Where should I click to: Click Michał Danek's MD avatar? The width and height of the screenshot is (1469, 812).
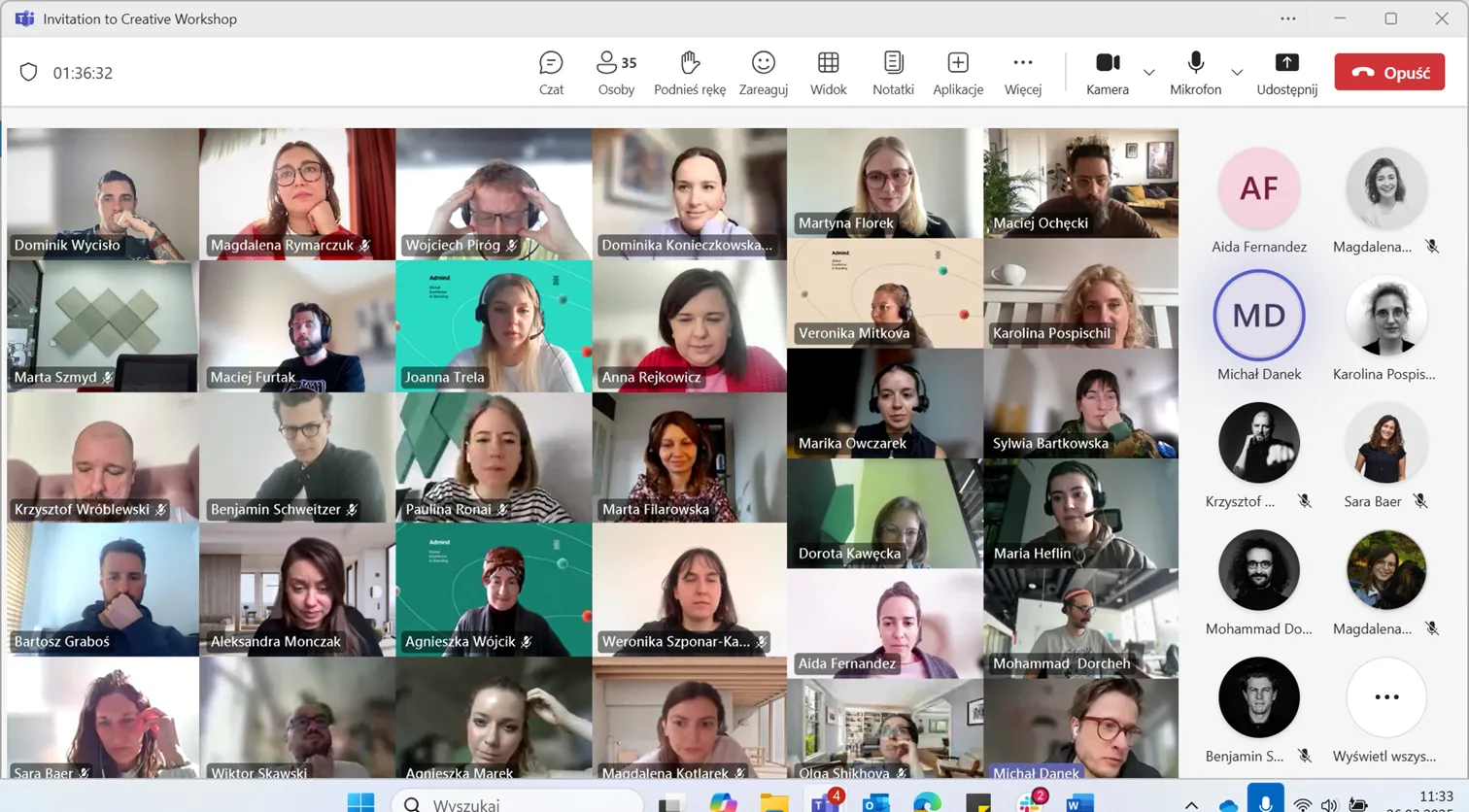pos(1258,316)
